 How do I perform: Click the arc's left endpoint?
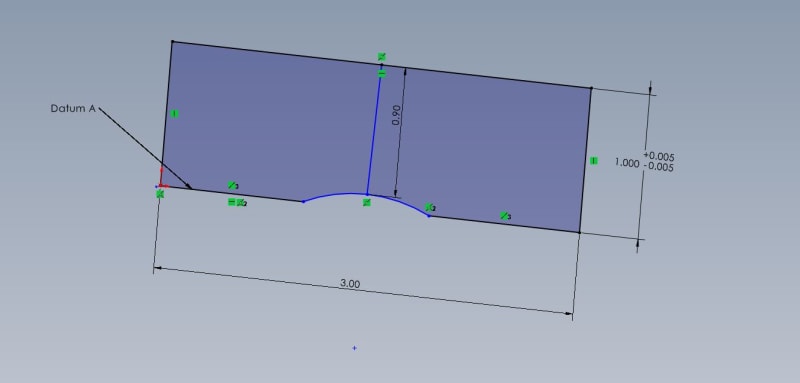click(x=303, y=202)
